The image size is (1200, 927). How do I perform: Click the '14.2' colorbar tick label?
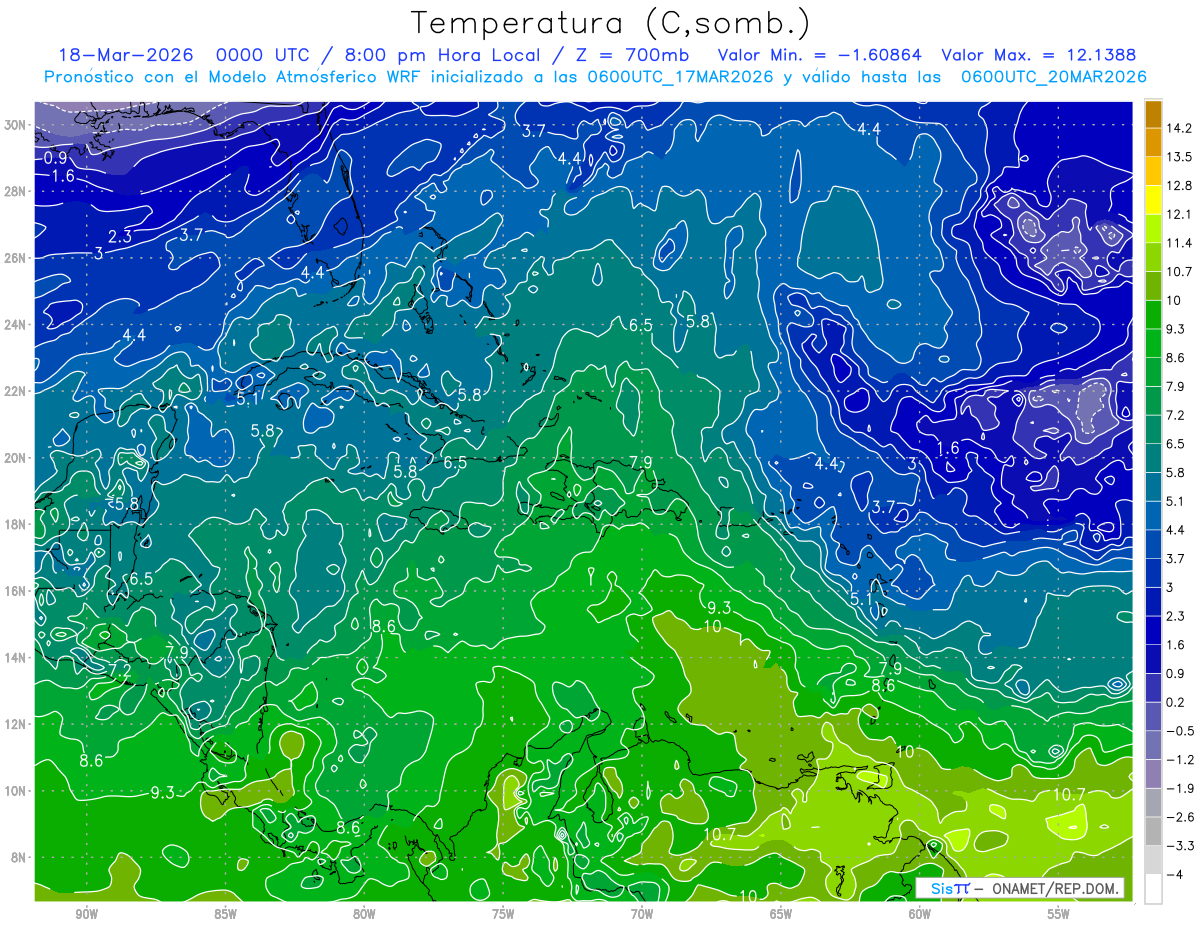1179,128
